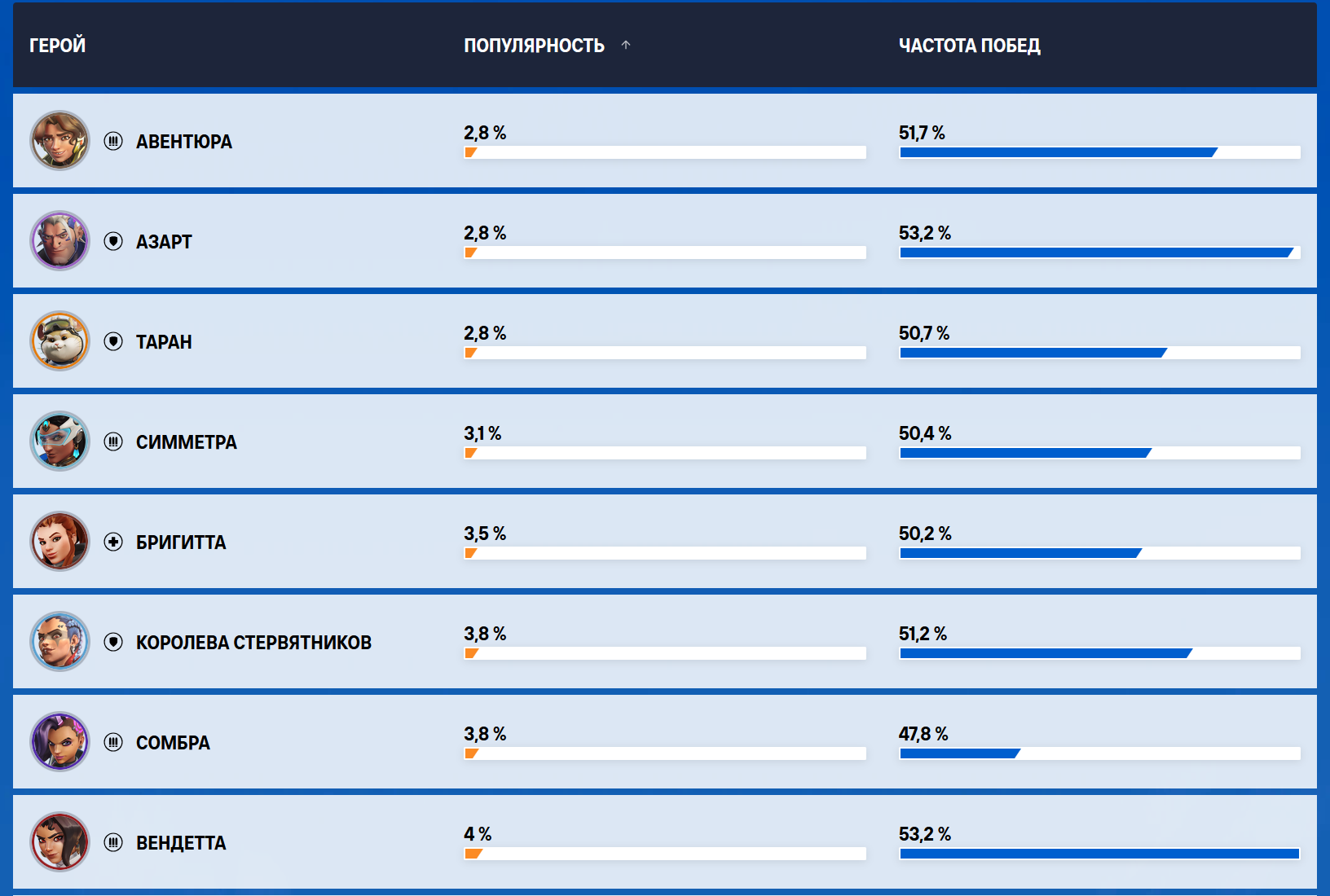The height and width of the screenshot is (896, 1330).
Task: Open the Королева Стервятников name link
Action: pyautogui.click(x=253, y=643)
